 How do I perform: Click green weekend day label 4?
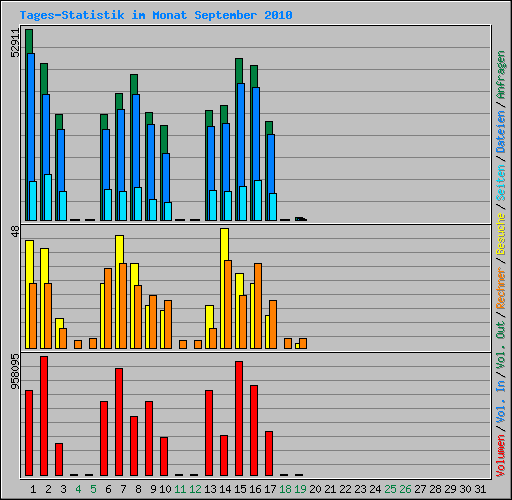(x=78, y=489)
